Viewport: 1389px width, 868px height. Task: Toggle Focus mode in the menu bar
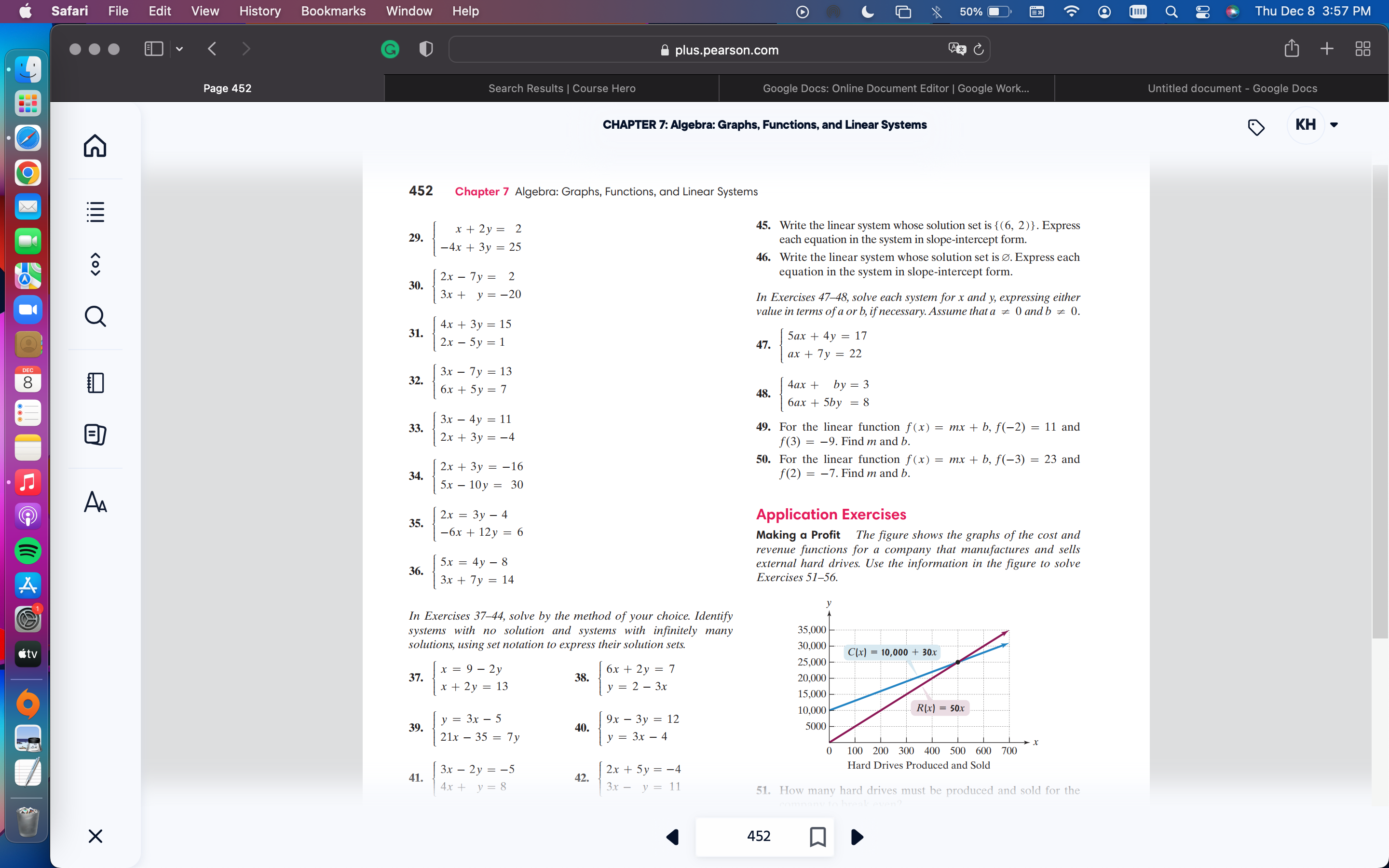click(x=867, y=12)
